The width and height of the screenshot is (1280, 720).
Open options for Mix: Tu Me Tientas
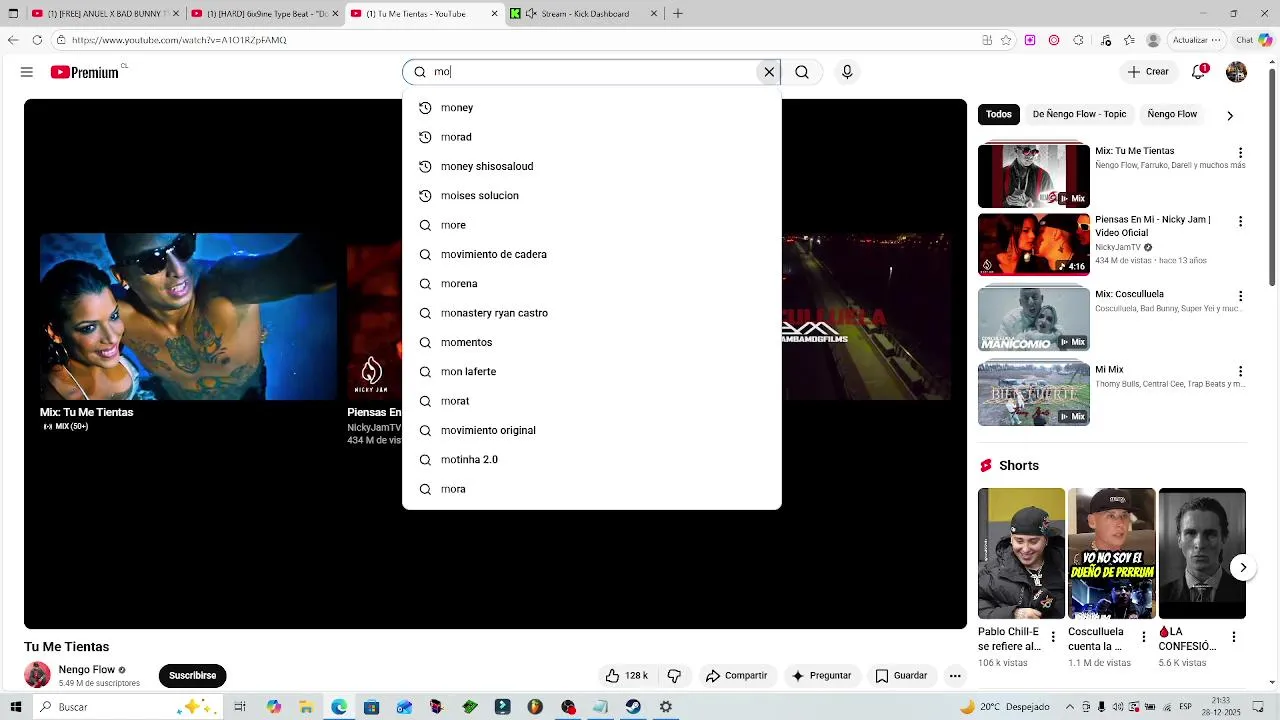pyautogui.click(x=1240, y=153)
